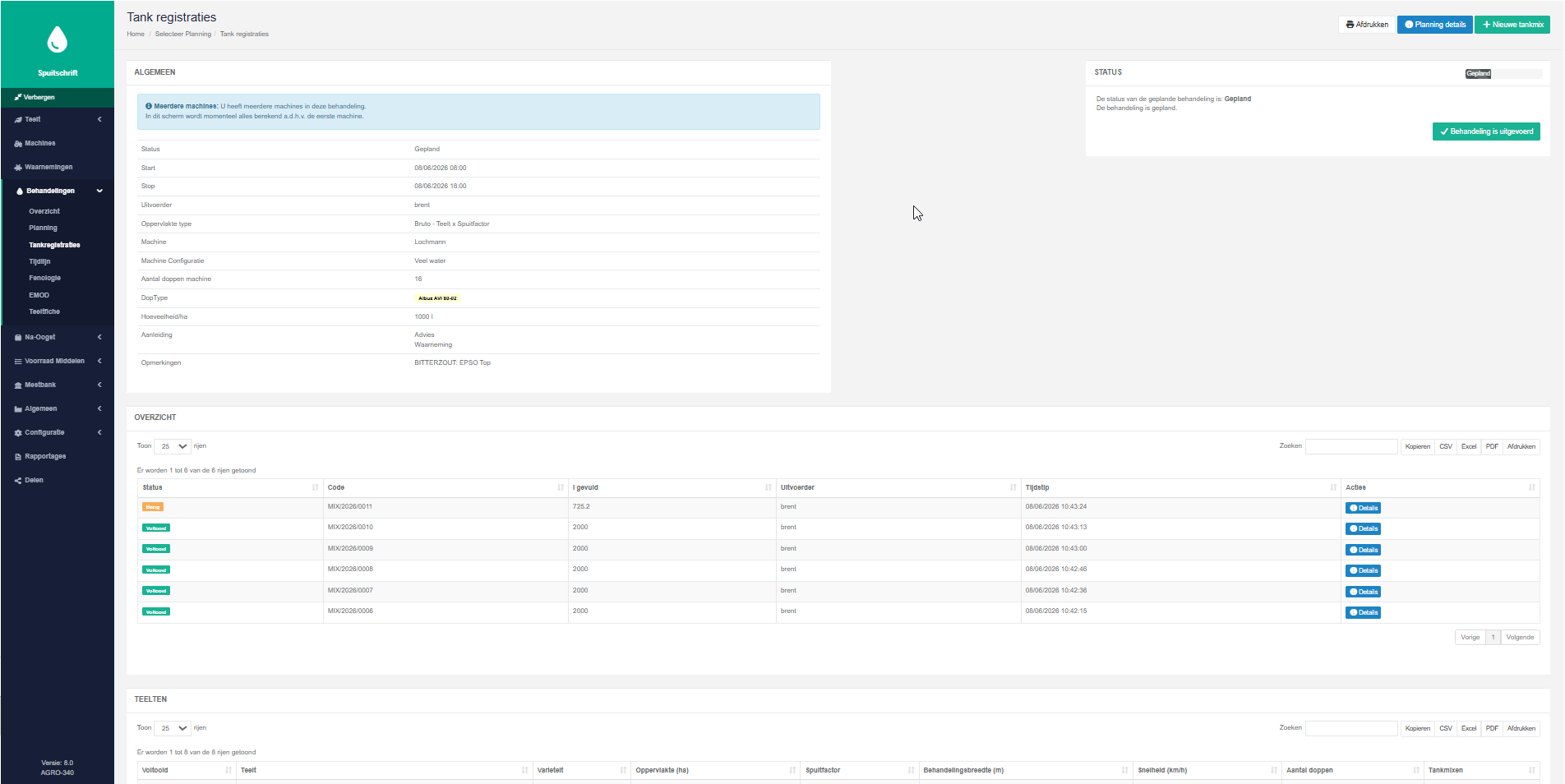1565x784 pixels.
Task: Sort Overzicht table by Tijdstip column
Action: [1181, 488]
